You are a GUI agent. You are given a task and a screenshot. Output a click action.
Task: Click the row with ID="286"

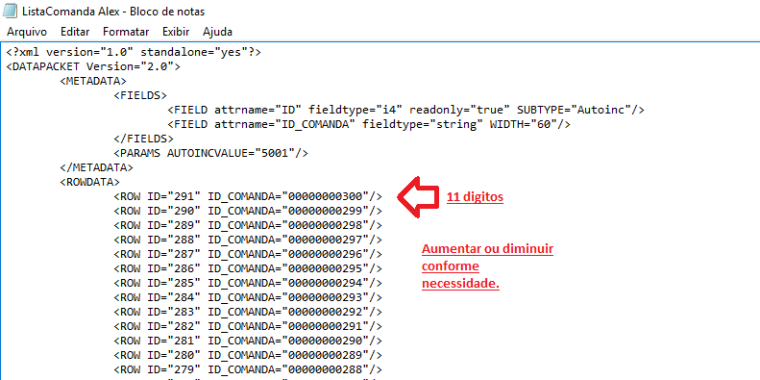[248, 269]
